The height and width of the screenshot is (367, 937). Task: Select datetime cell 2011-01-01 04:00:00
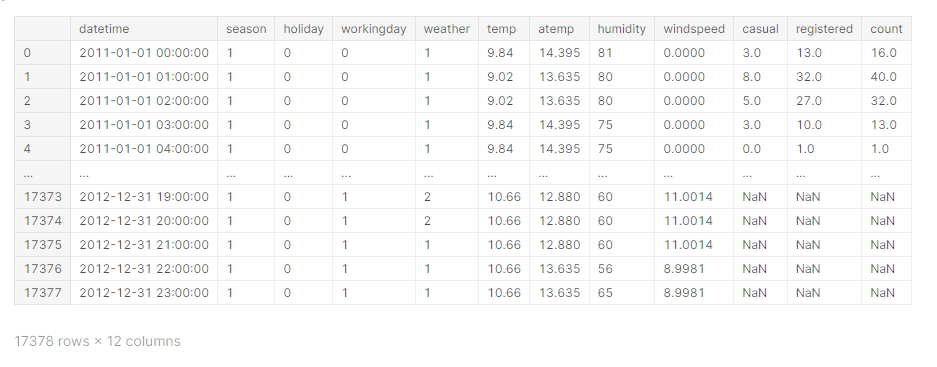[144, 148]
